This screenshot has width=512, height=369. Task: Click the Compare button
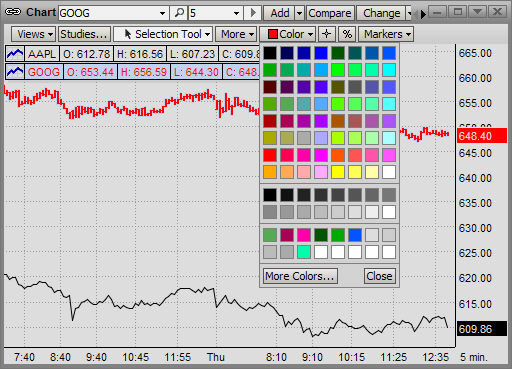click(x=330, y=13)
